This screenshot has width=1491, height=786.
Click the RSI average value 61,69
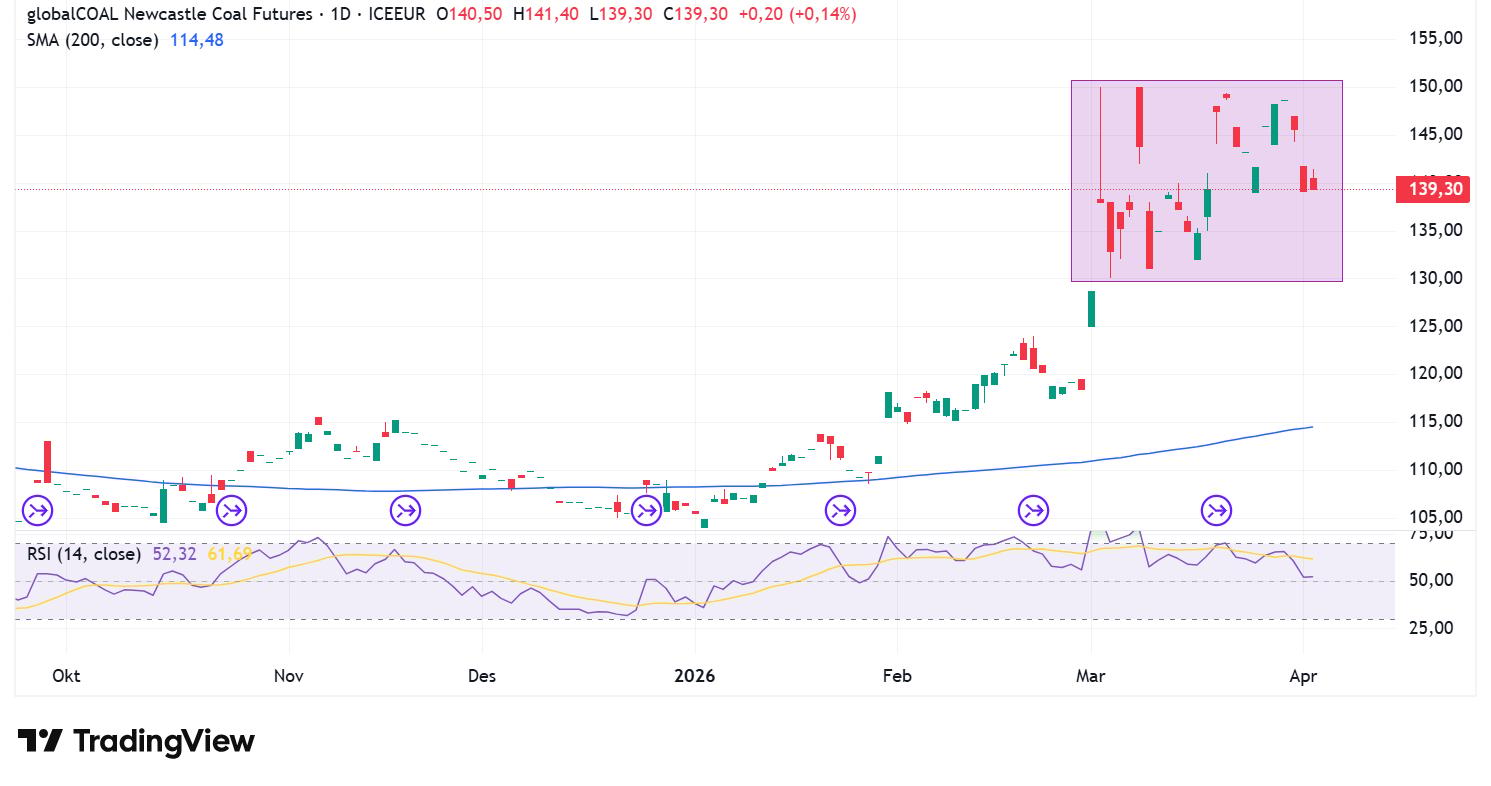pos(229,553)
